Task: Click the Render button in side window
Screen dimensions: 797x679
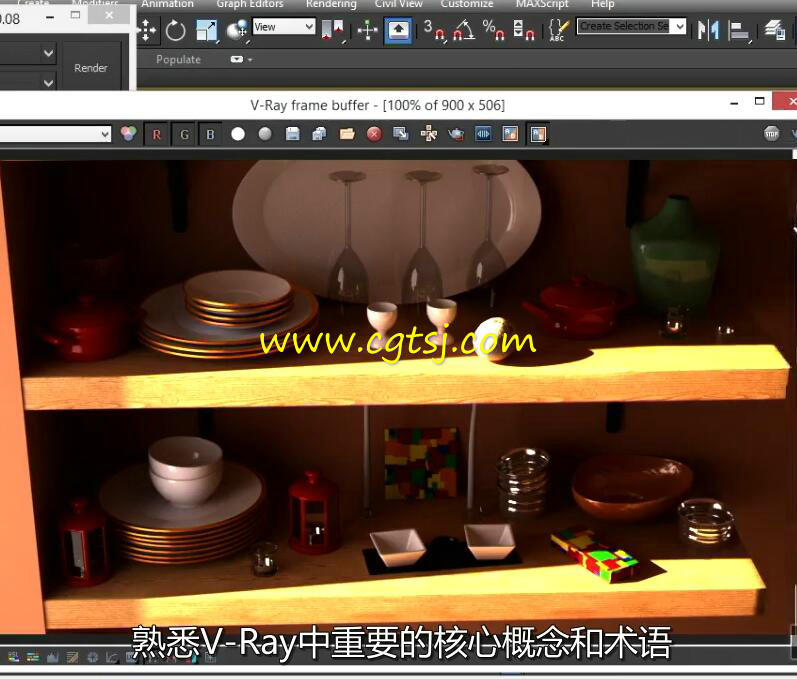Action: [x=90, y=68]
